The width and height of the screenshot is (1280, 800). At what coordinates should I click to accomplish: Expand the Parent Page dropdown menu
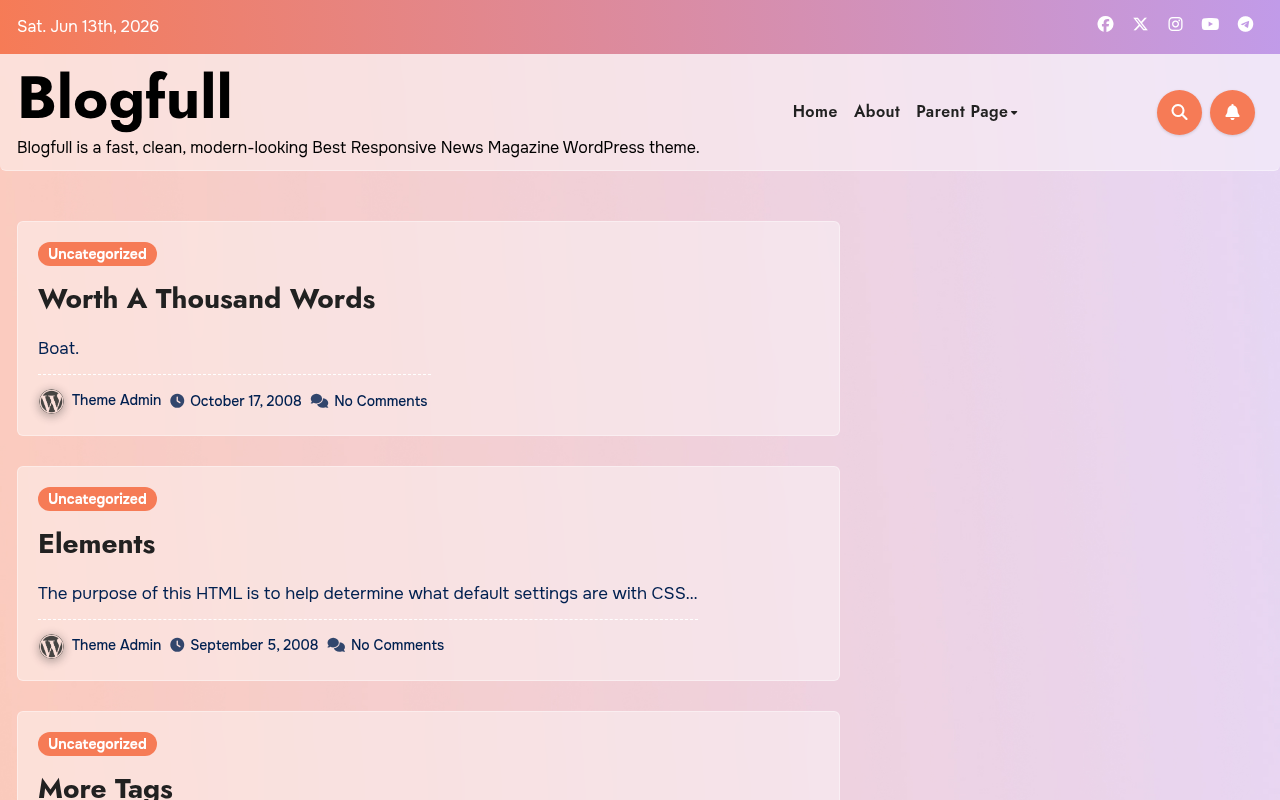click(x=967, y=112)
